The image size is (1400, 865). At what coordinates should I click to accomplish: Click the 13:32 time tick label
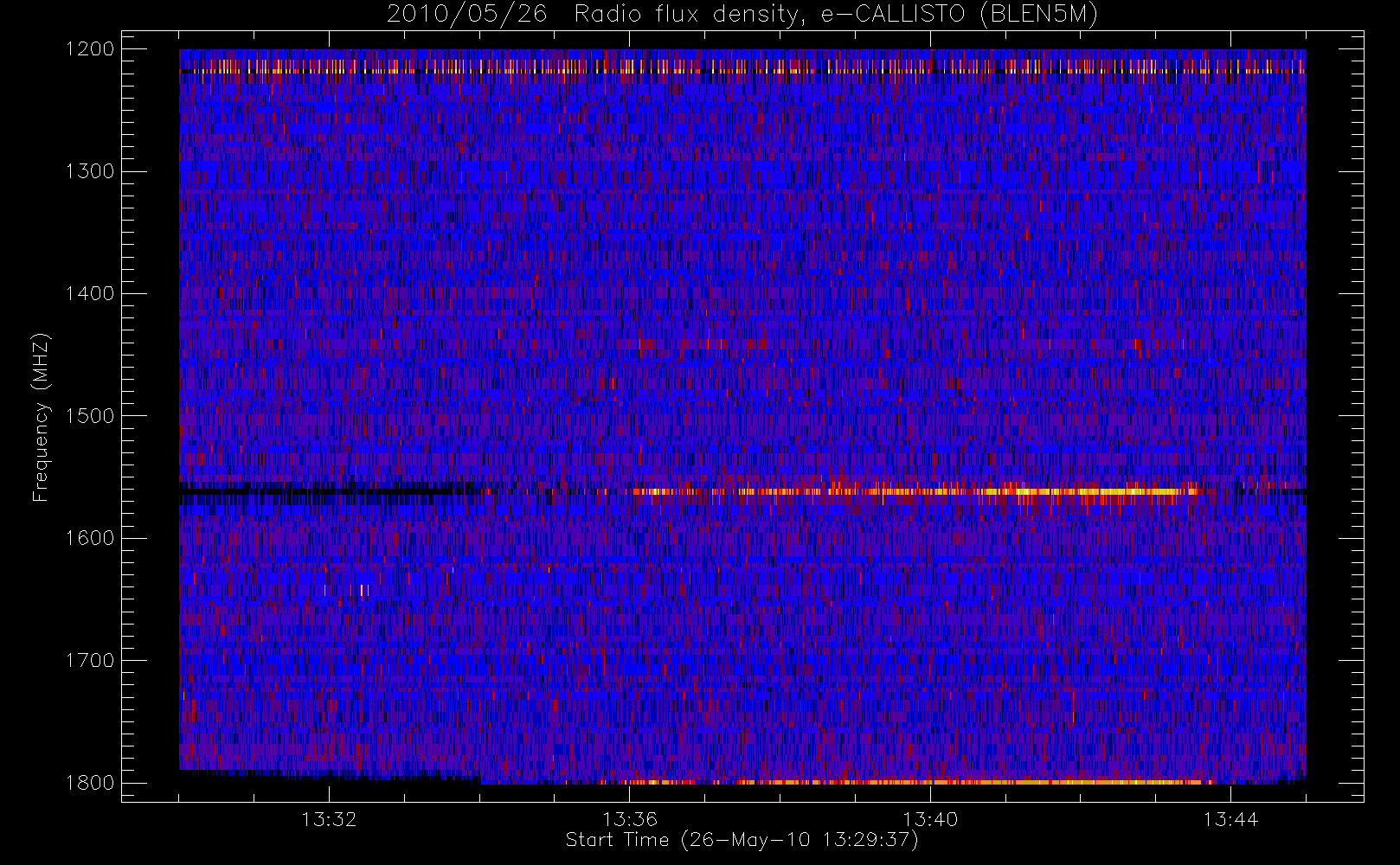tap(329, 819)
